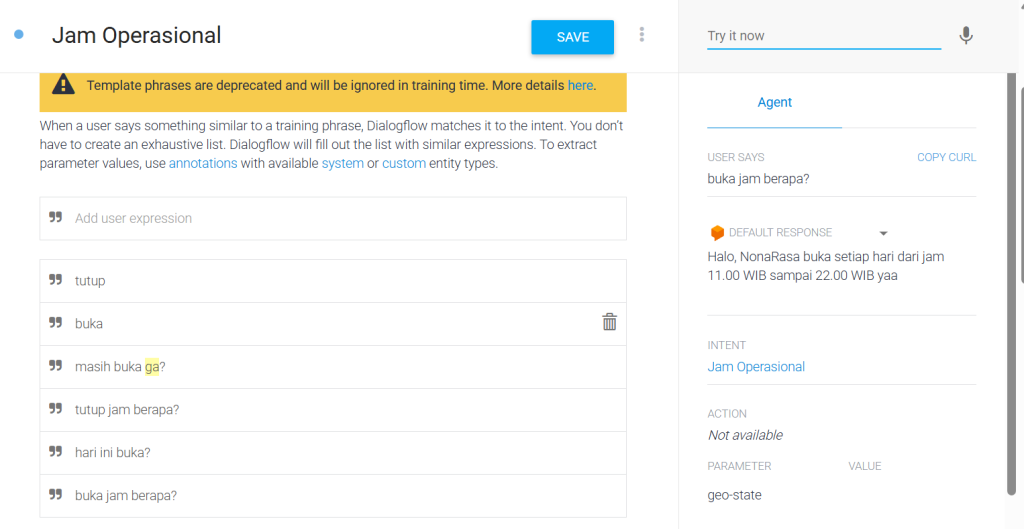Open the three-dot more options menu
Screen dimensions: 1024x529
642,35
